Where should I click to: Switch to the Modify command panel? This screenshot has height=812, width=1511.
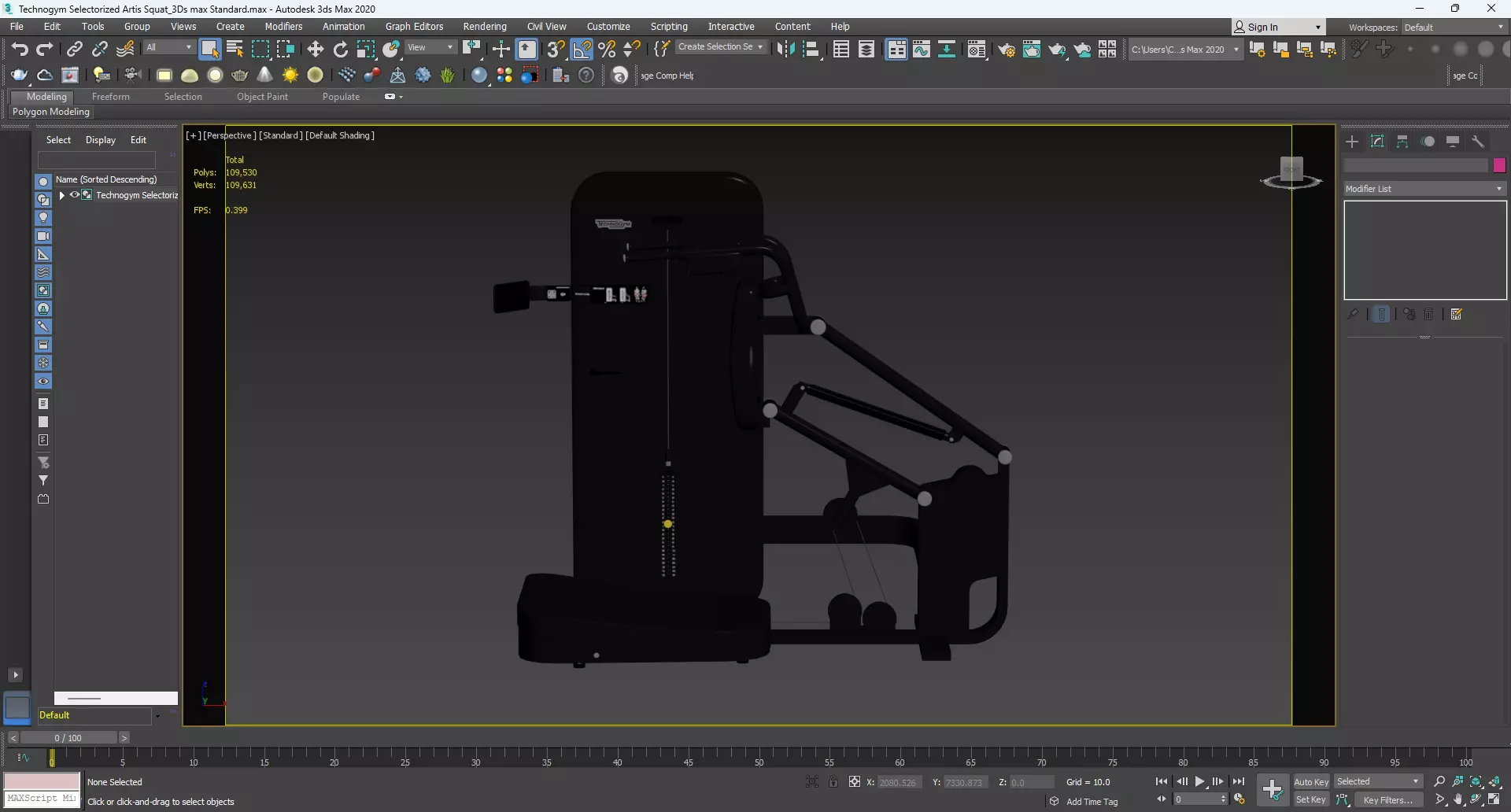(x=1377, y=142)
